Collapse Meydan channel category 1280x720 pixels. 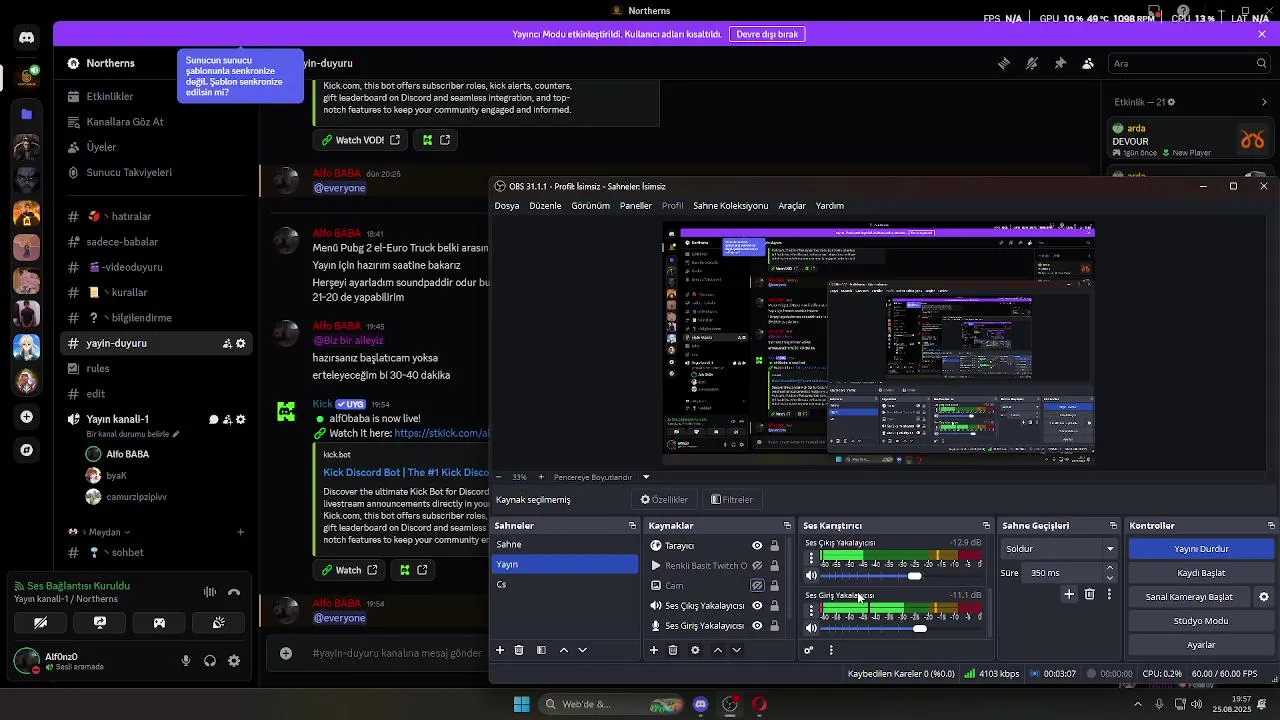99,532
